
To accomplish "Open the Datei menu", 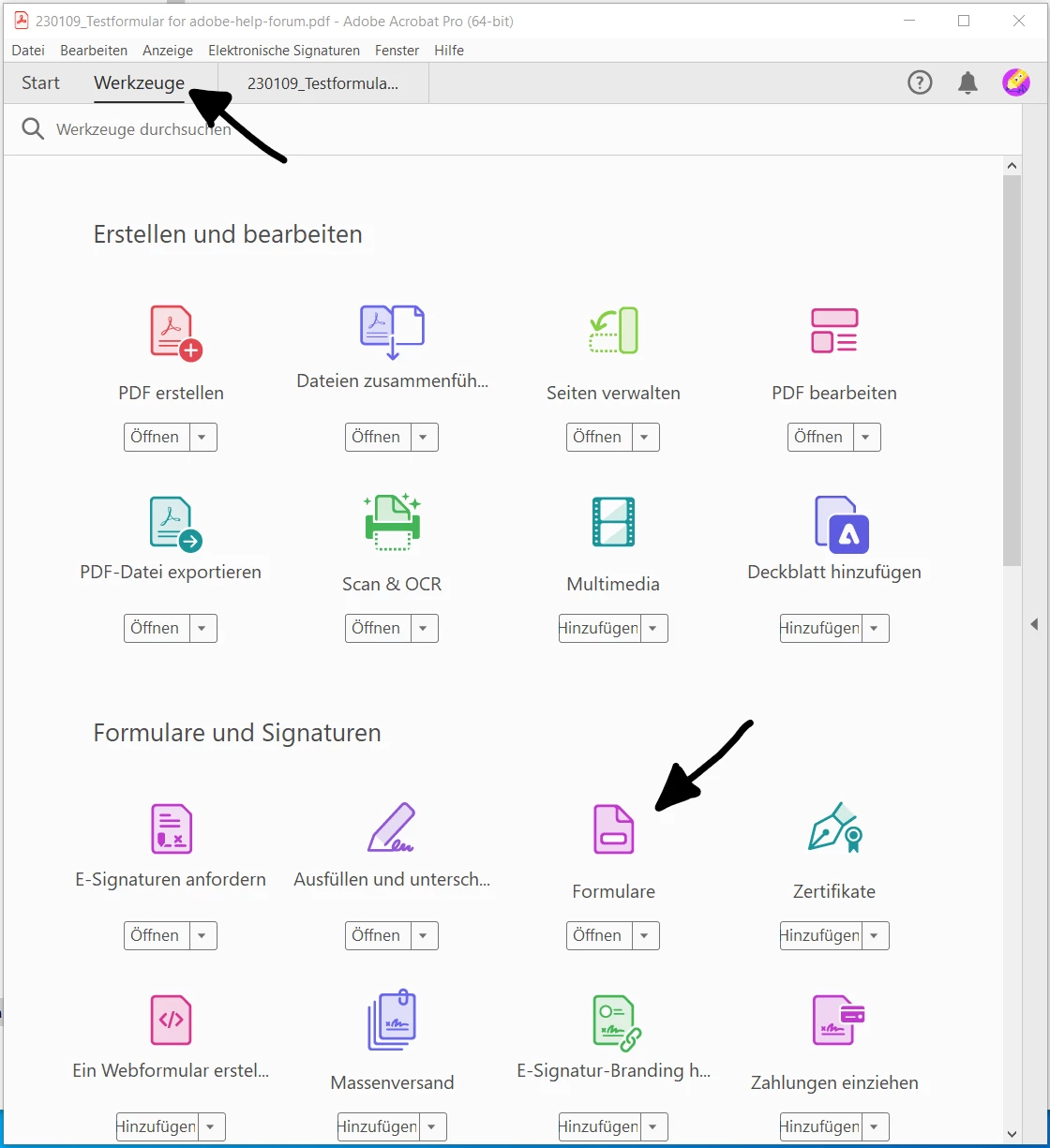I will pyautogui.click(x=28, y=51).
